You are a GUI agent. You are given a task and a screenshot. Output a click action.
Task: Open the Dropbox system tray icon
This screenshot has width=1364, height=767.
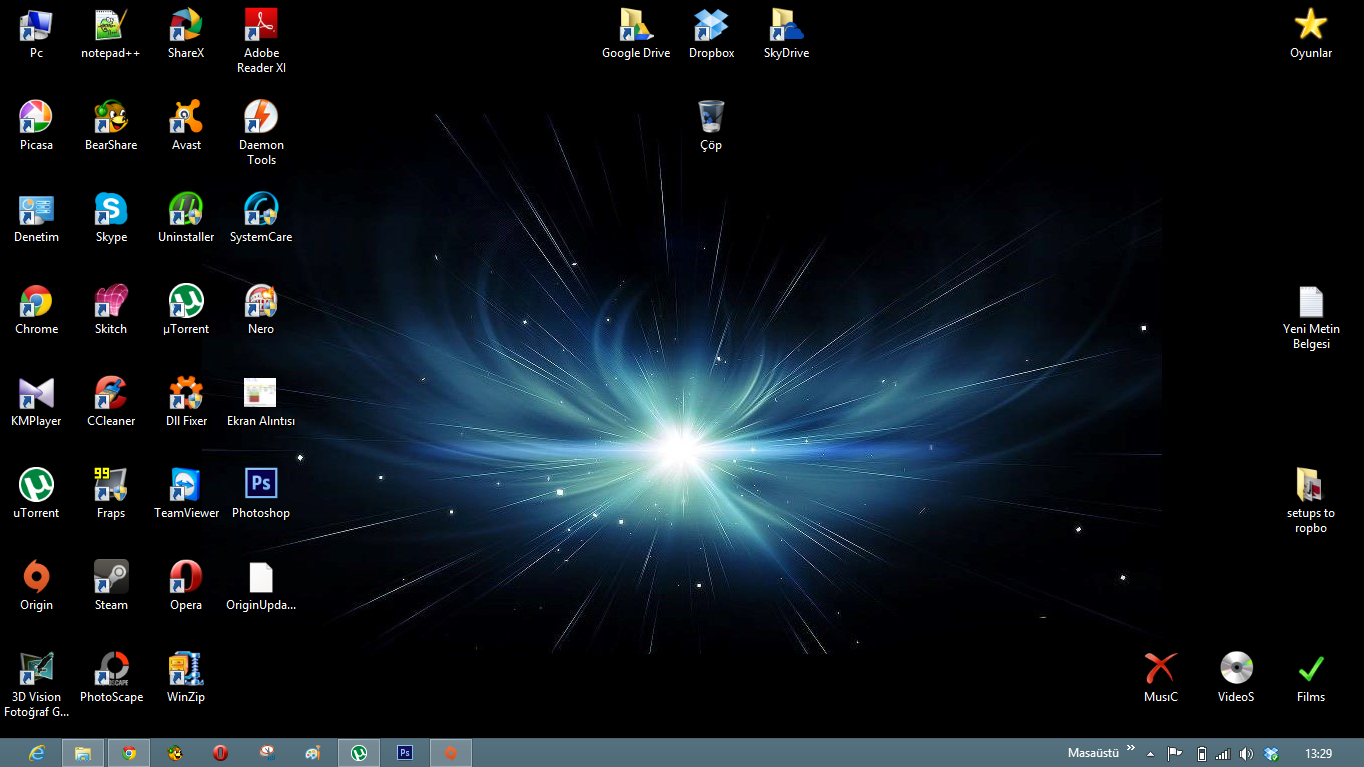(x=1270, y=754)
